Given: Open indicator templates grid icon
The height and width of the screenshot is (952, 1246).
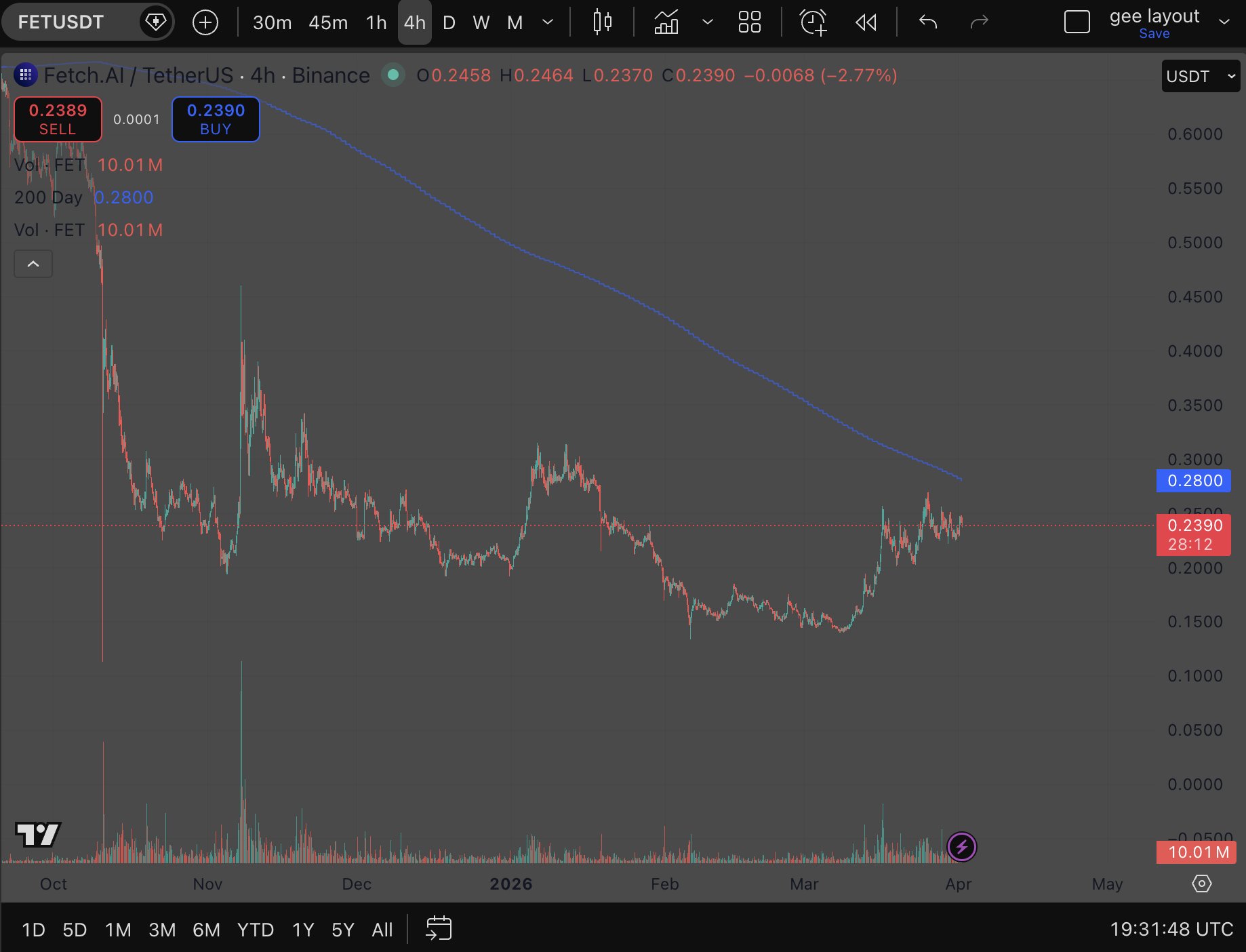Looking at the screenshot, I should (750, 22).
